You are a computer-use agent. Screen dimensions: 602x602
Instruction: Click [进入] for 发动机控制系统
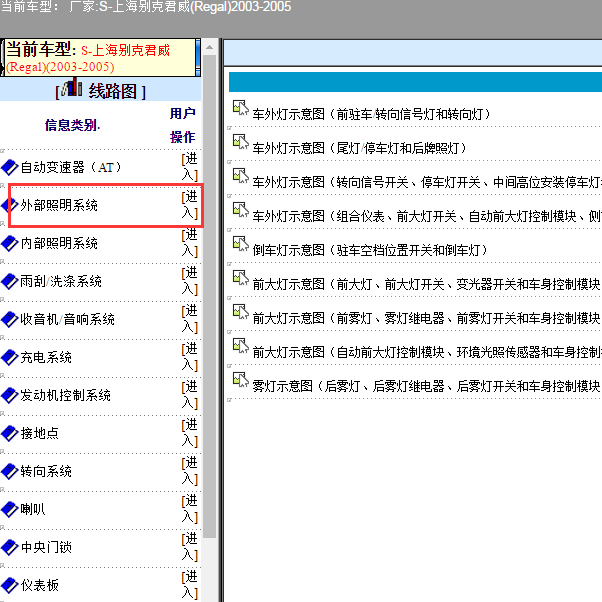(190, 395)
